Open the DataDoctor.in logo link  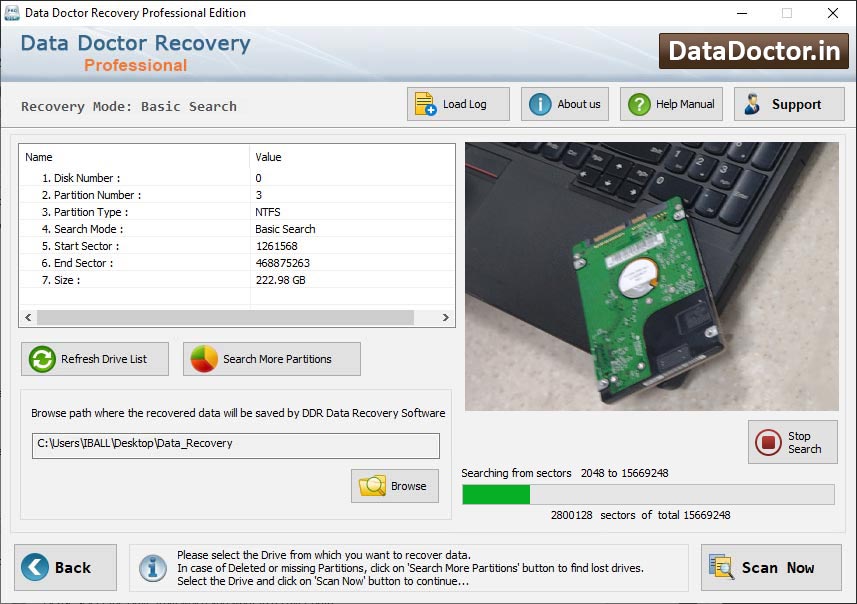pyautogui.click(x=753, y=50)
